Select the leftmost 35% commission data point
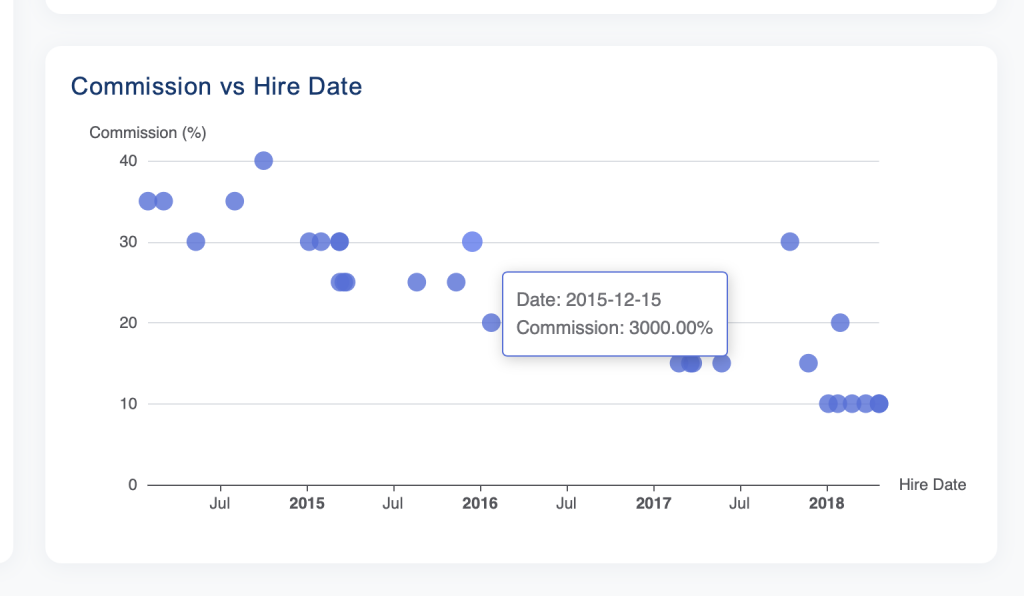Viewport: 1024px width, 596px height. (x=148, y=201)
